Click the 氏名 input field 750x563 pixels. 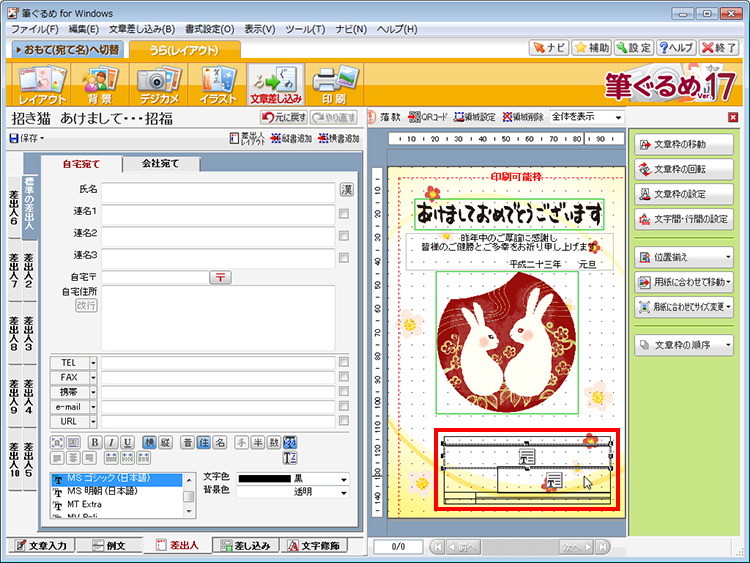point(218,193)
